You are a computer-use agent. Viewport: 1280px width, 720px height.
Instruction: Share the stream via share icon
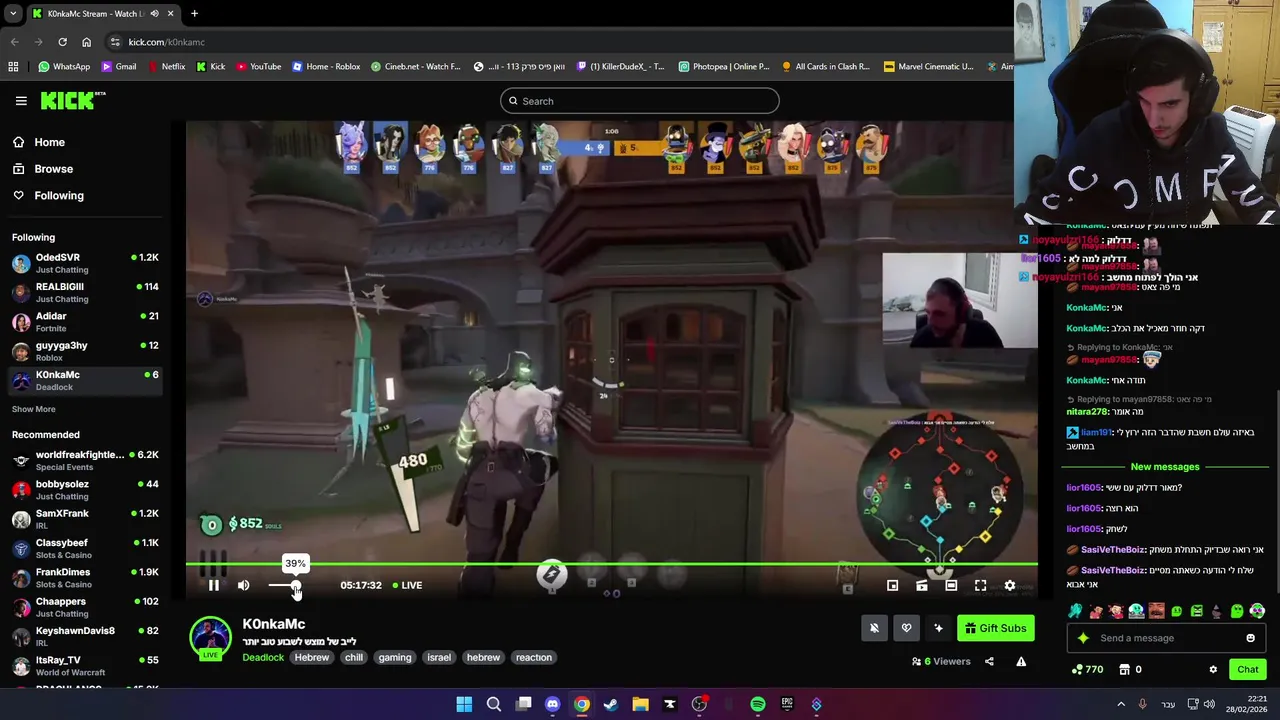pos(989,661)
